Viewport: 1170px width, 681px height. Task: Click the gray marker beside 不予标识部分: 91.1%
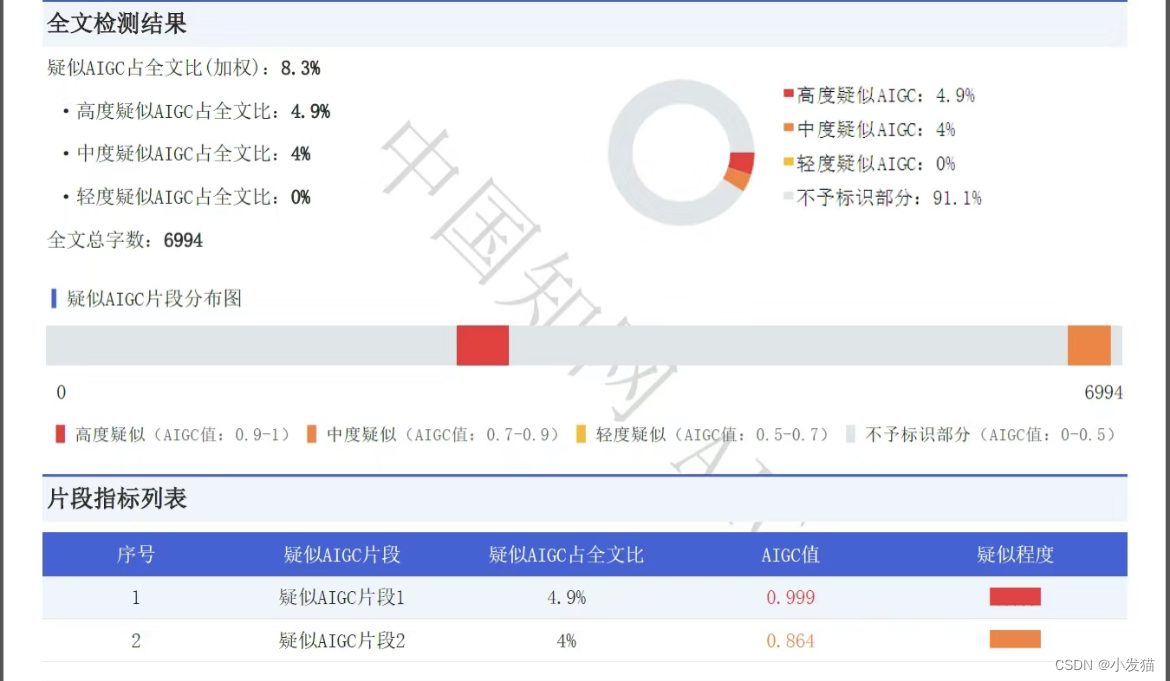pos(789,197)
